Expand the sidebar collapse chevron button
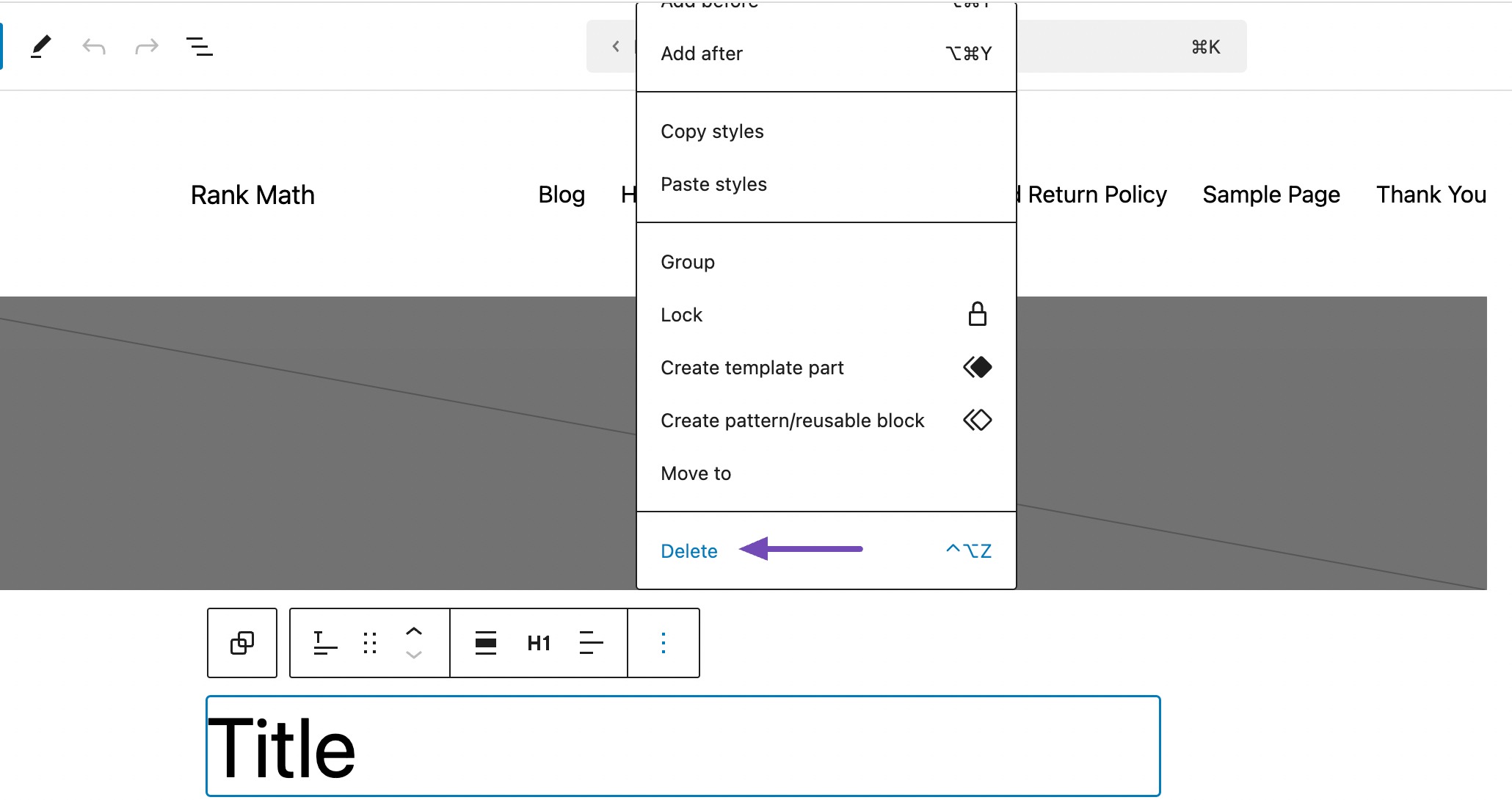 tap(615, 47)
